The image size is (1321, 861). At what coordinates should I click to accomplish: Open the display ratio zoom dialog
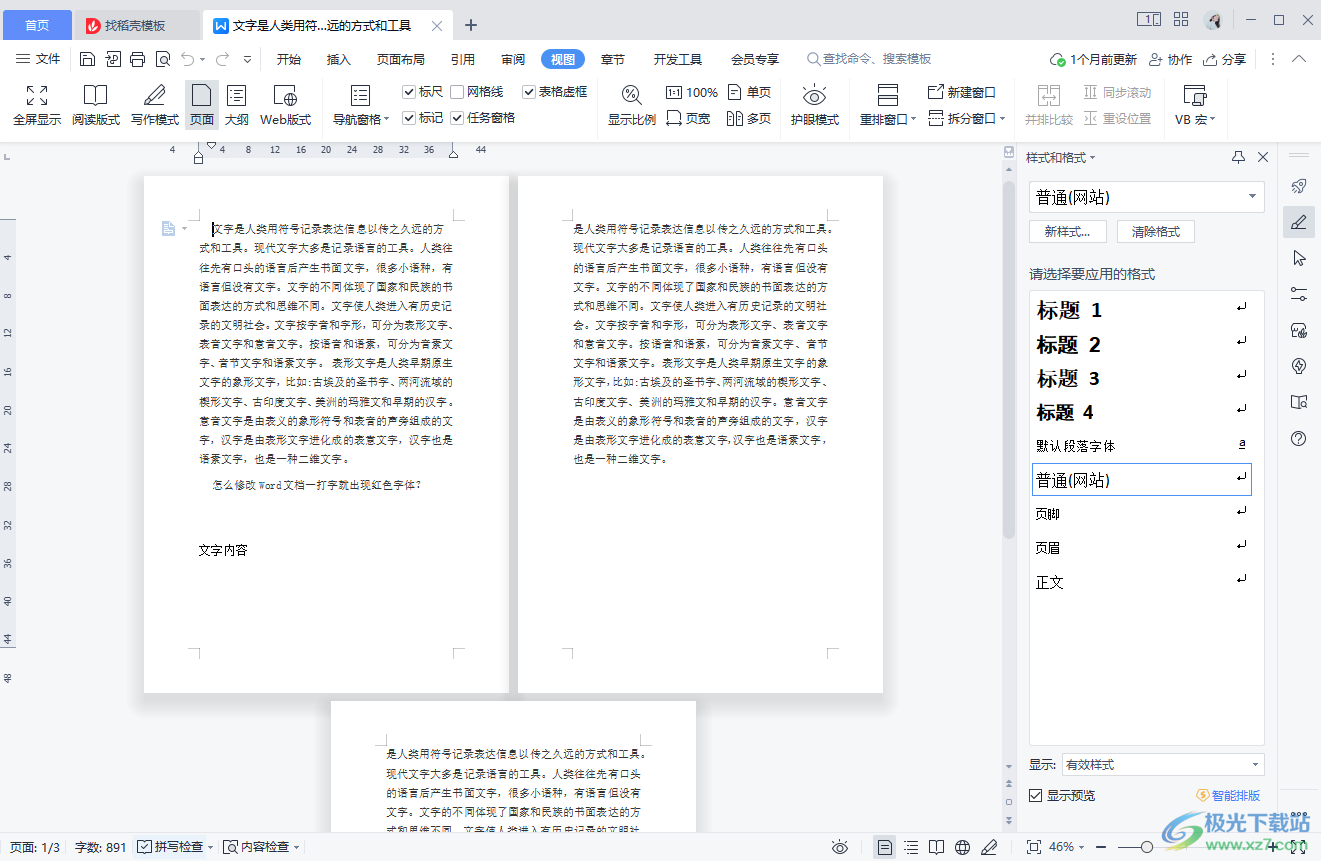[632, 105]
